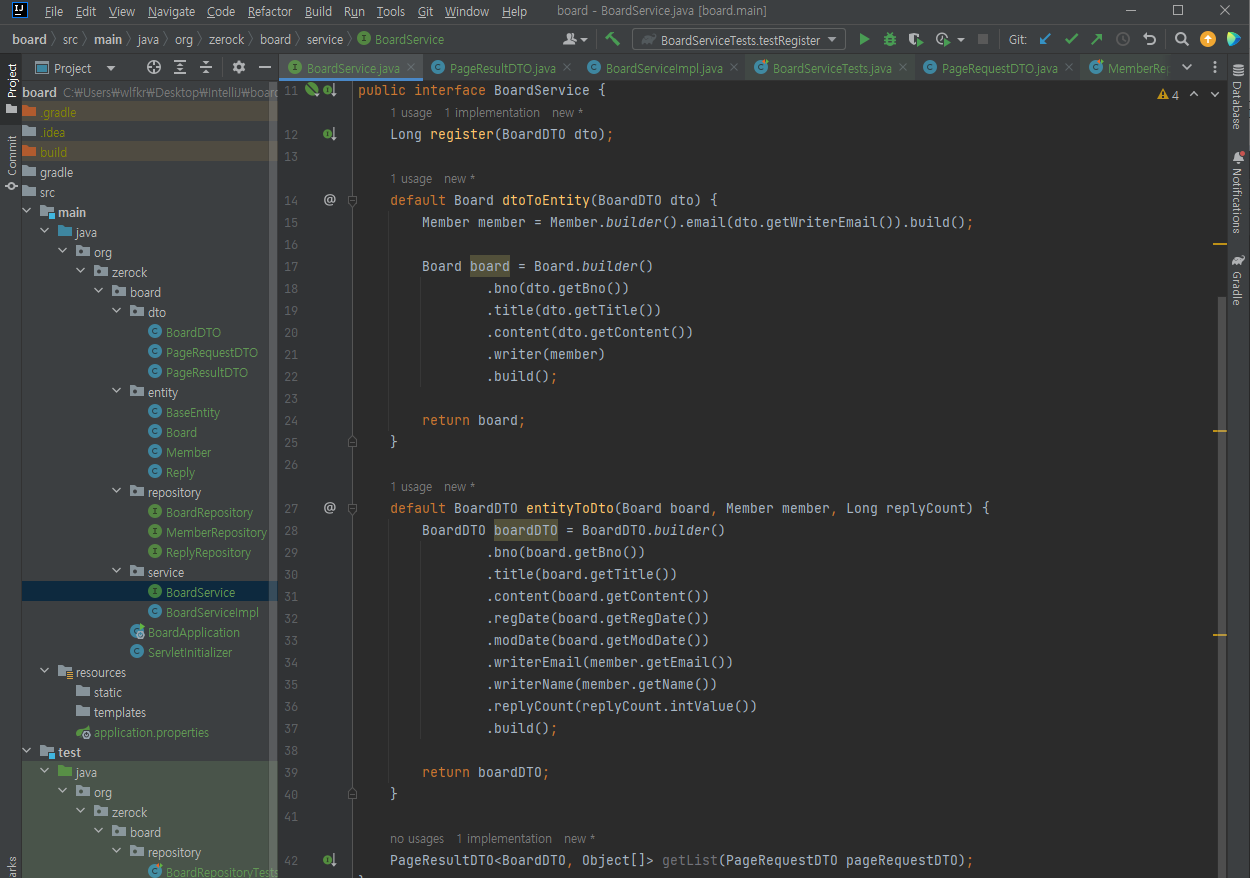Select application.properties in the project tree
This screenshot has width=1250, height=878.
point(151,732)
